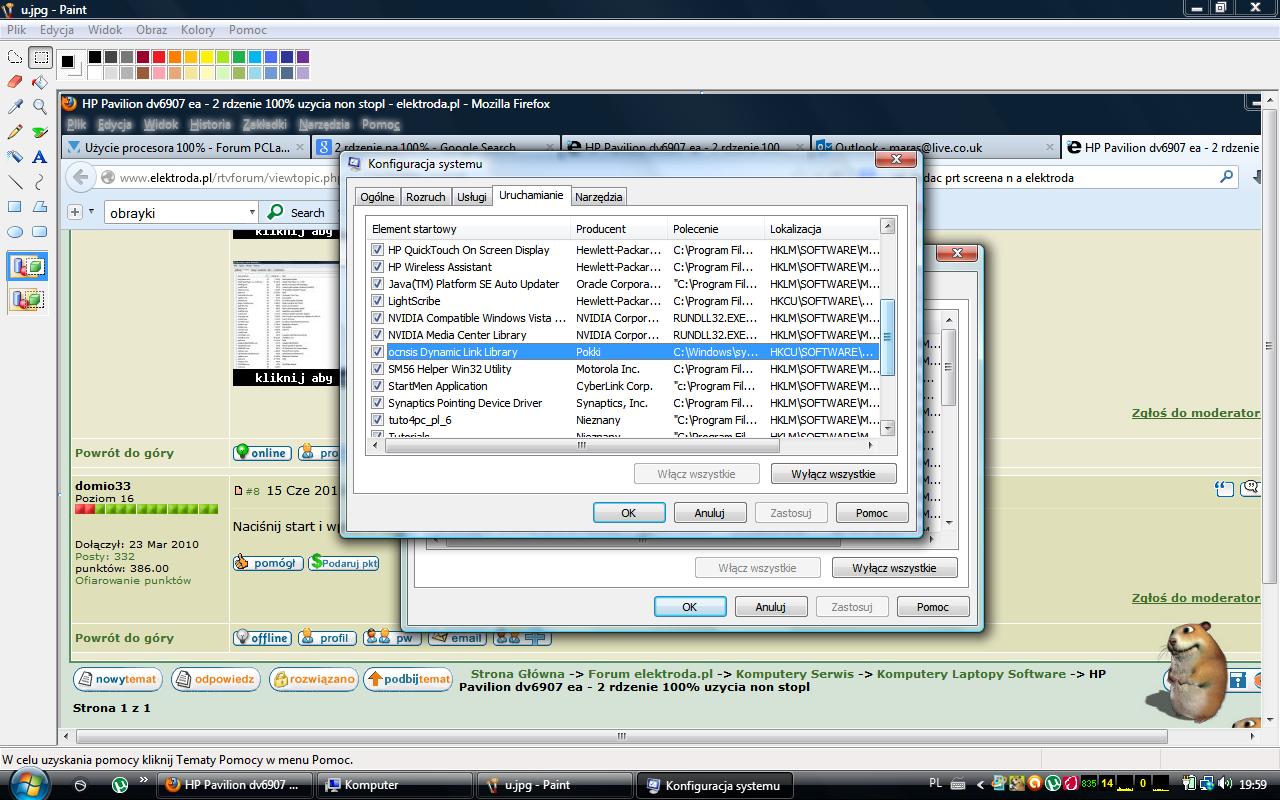Activate the Fill with color bucket tool
This screenshot has width=1280, height=800.
40,82
